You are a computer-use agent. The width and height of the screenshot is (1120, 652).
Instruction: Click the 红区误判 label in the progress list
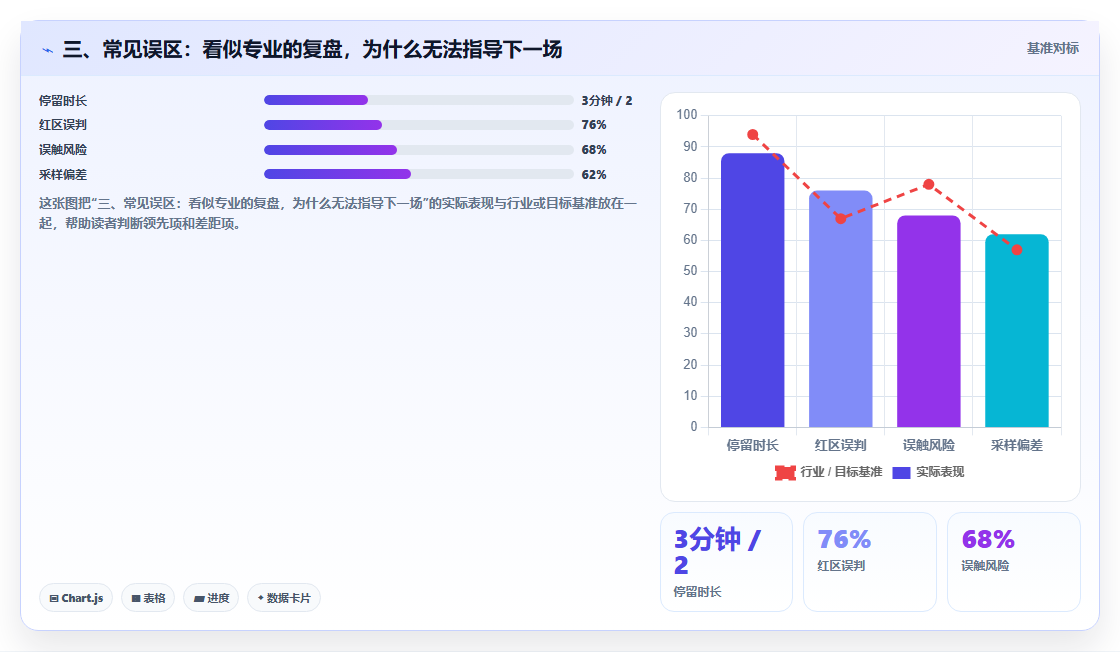click(63, 125)
